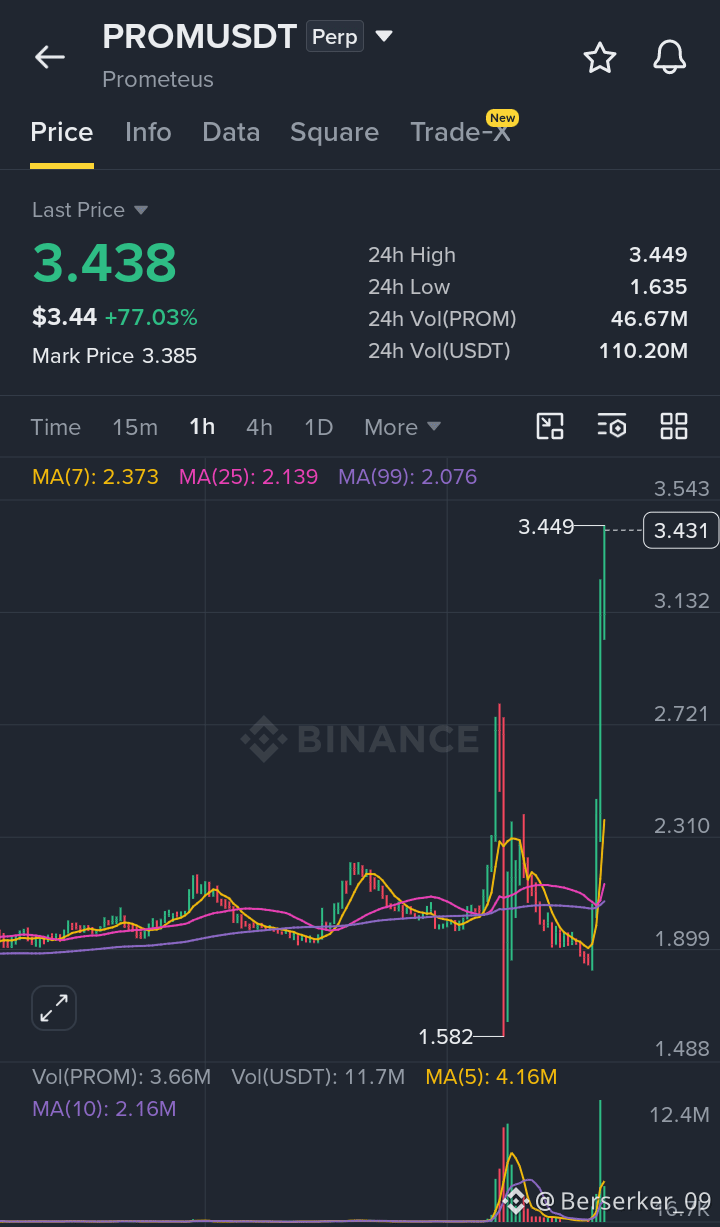
Task: Open the Square tab
Action: (x=334, y=132)
